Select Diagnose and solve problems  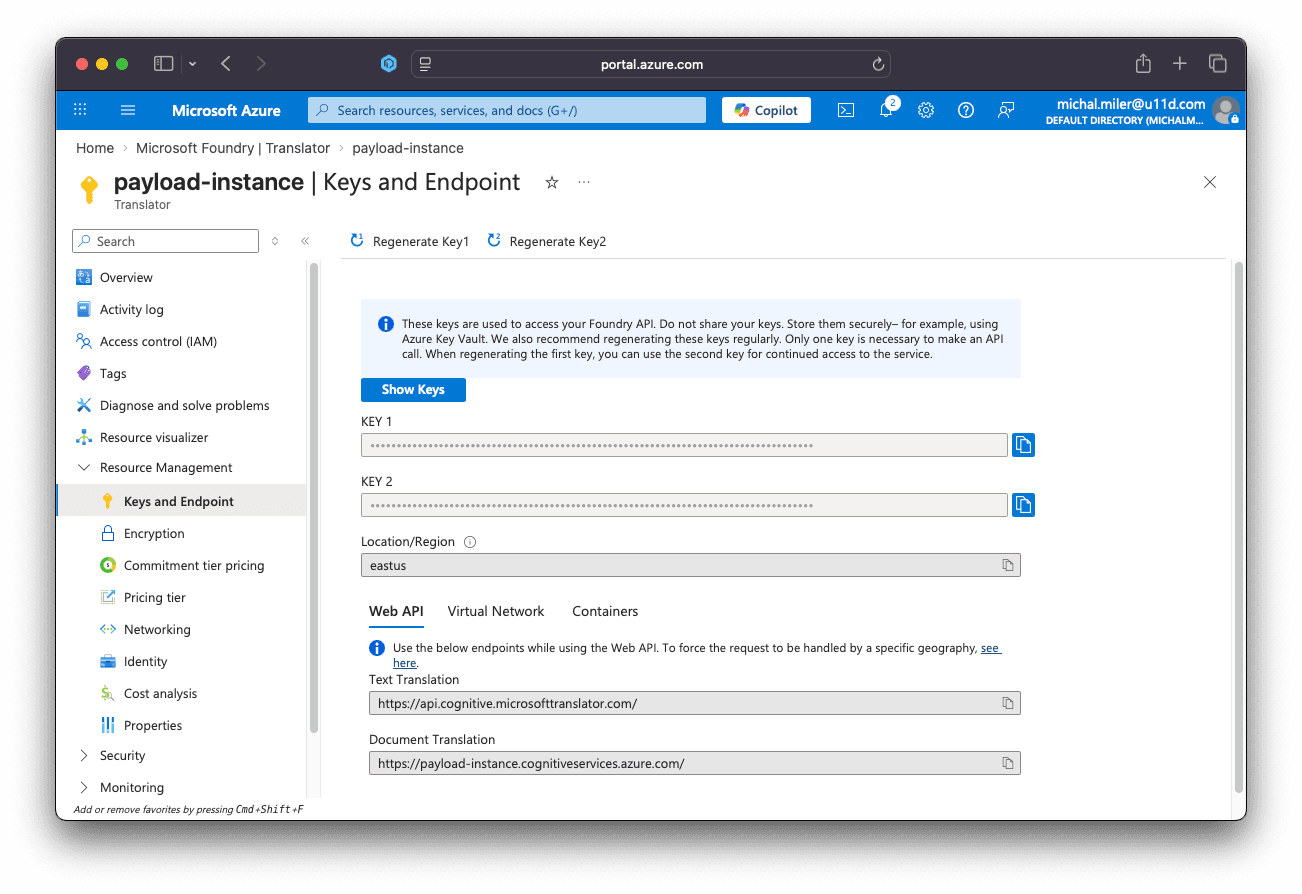pyautogui.click(x=184, y=405)
